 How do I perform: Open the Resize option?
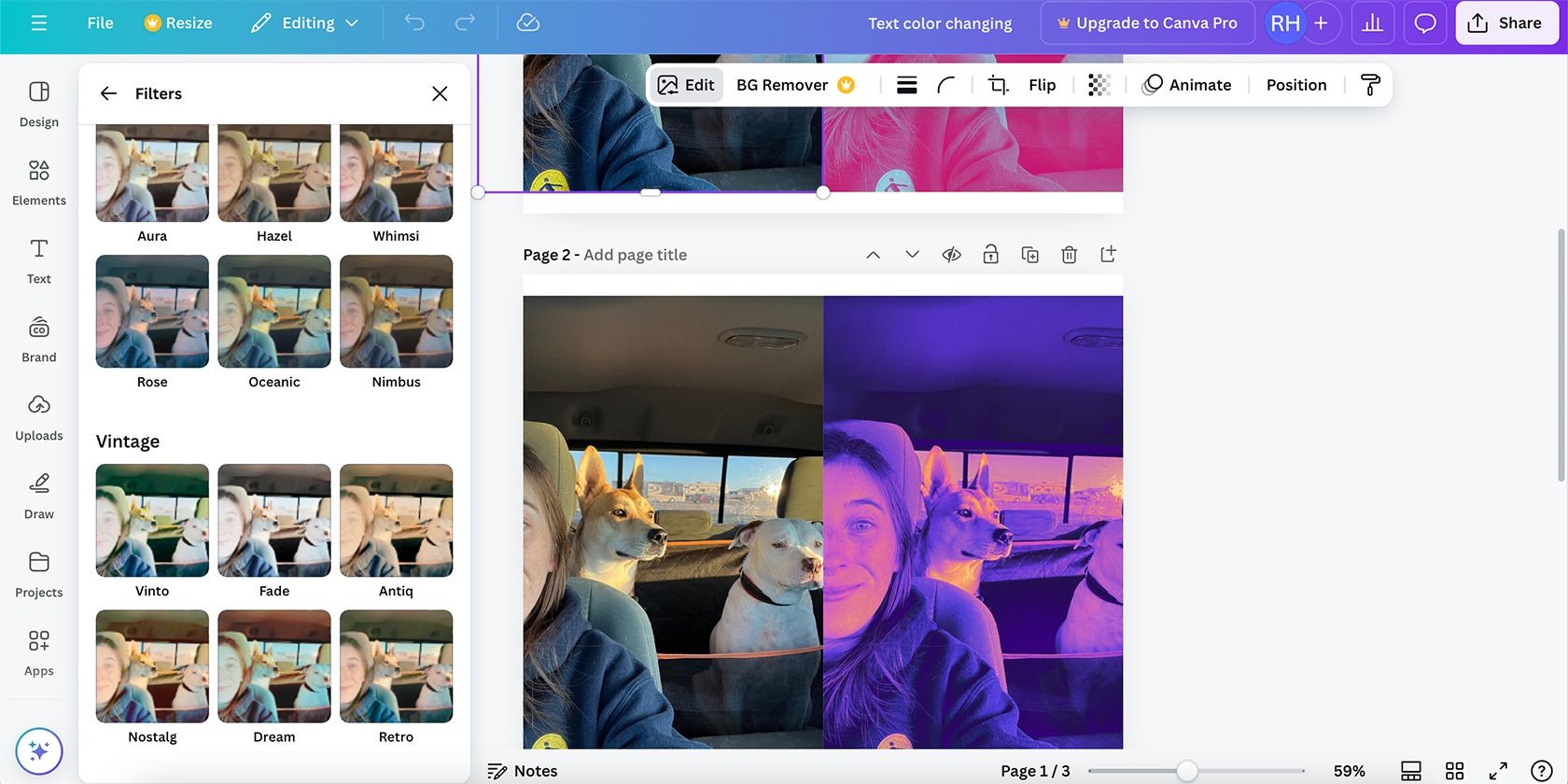click(x=177, y=23)
